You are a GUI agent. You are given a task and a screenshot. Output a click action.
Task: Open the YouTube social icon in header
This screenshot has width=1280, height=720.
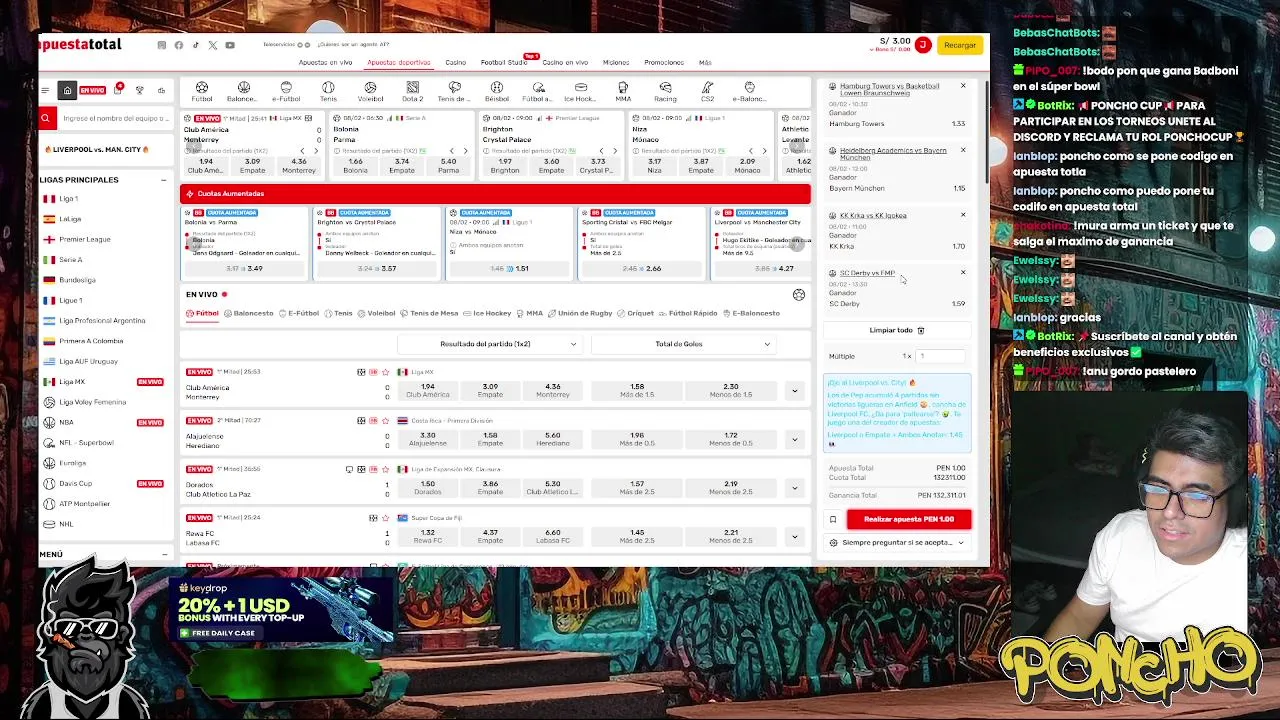pos(230,45)
